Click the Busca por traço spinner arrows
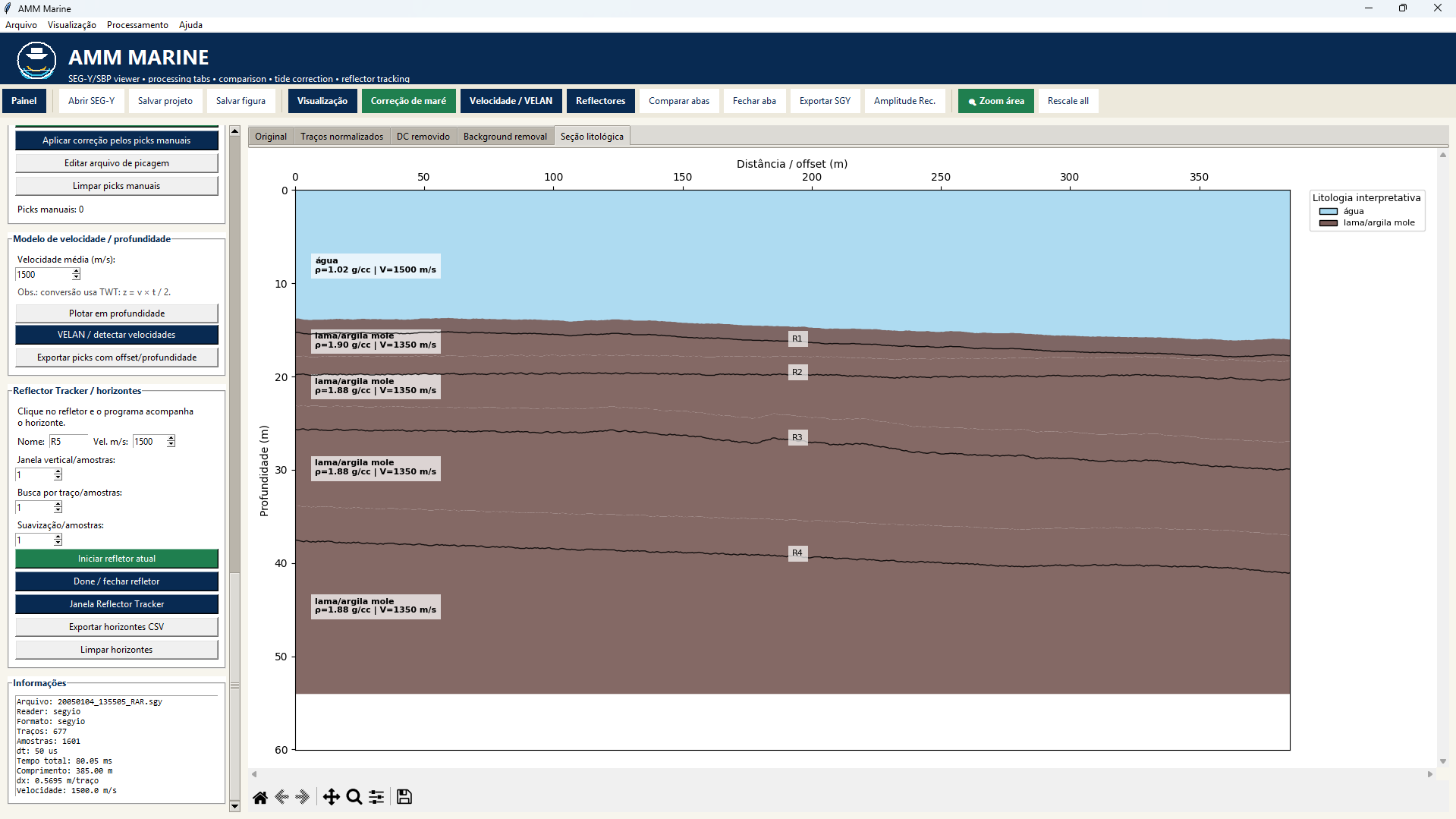This screenshot has height=819, width=1456. click(58, 508)
